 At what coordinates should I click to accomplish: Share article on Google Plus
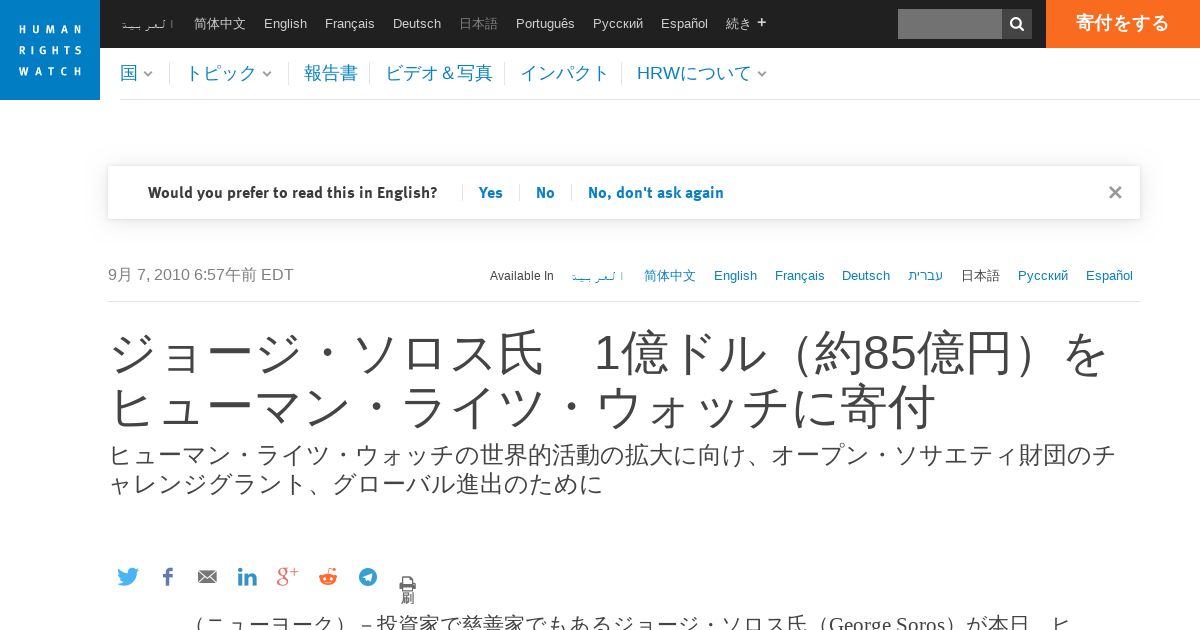(x=288, y=576)
